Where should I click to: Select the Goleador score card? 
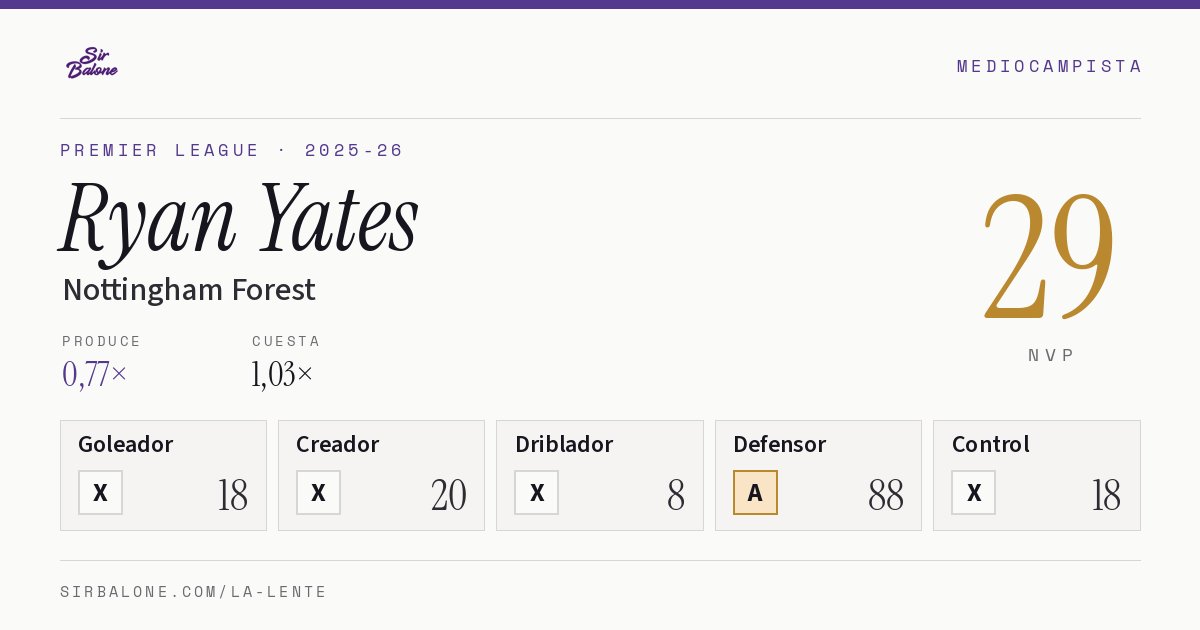tap(163, 475)
